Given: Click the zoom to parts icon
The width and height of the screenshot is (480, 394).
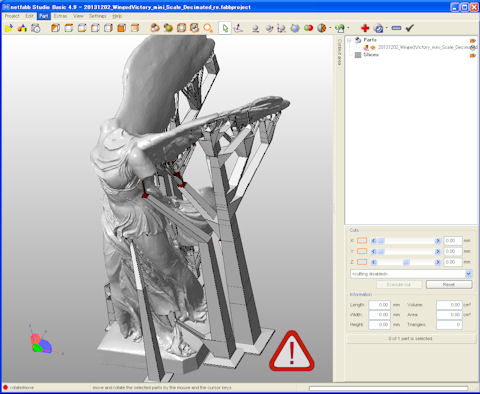Looking at the screenshot, I should coord(155,28).
